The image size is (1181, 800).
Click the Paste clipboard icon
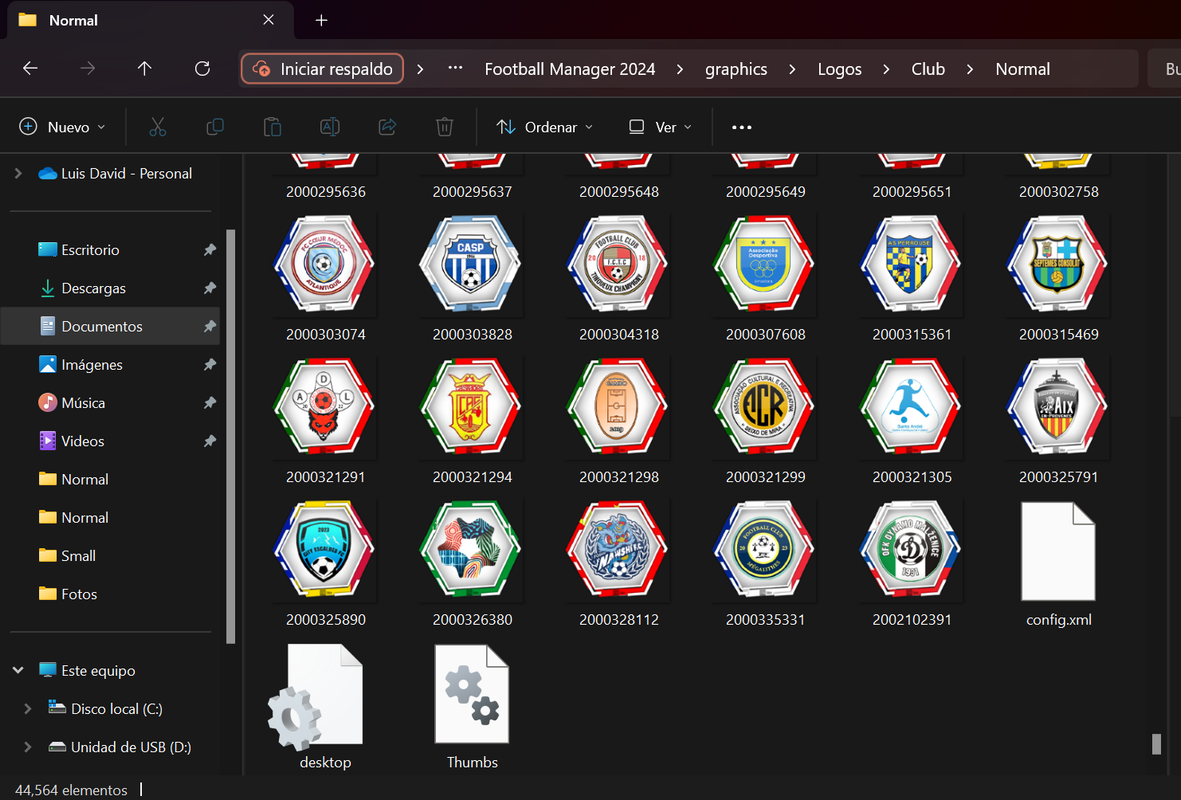[x=272, y=127]
